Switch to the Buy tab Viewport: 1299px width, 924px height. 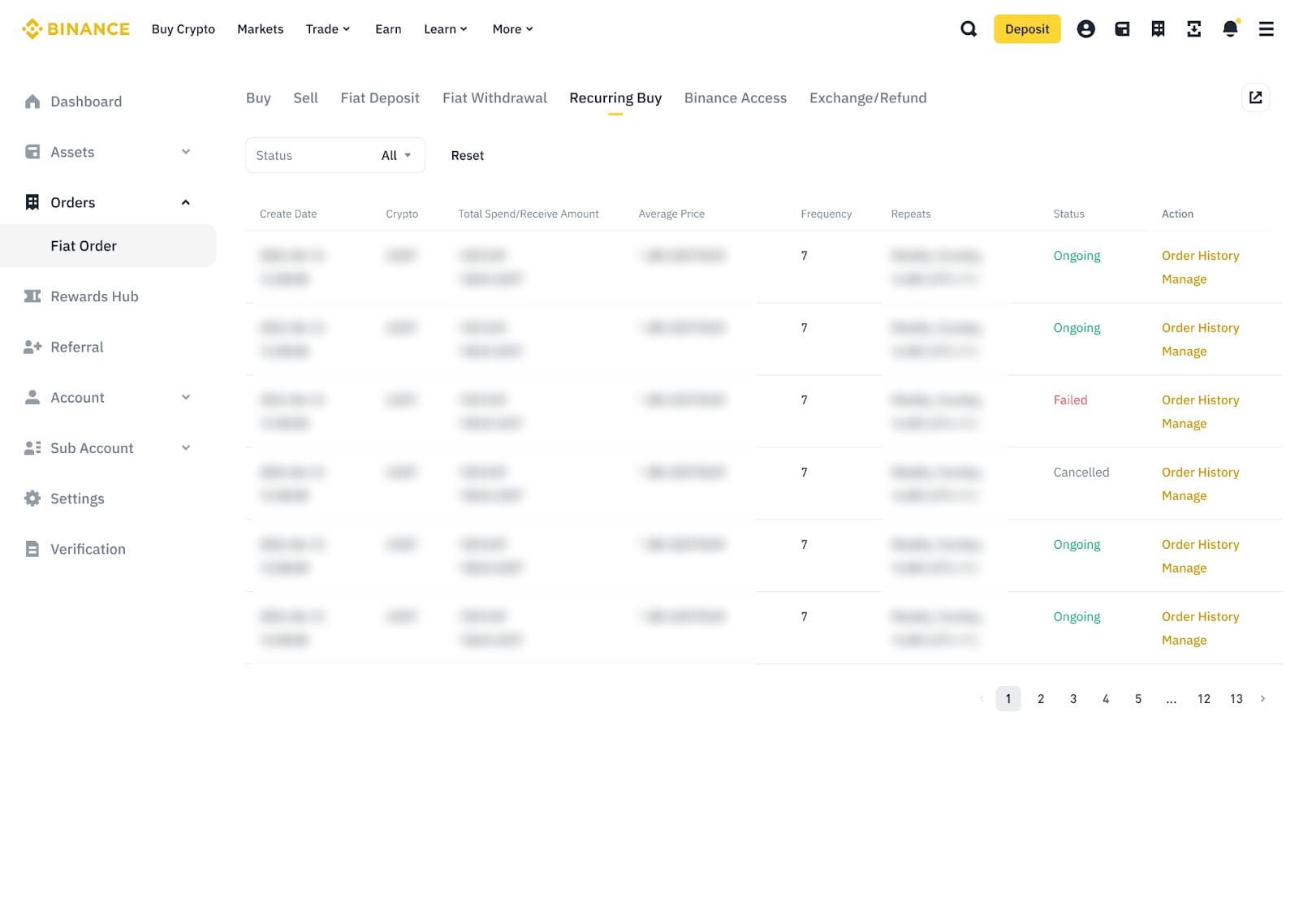tap(258, 98)
